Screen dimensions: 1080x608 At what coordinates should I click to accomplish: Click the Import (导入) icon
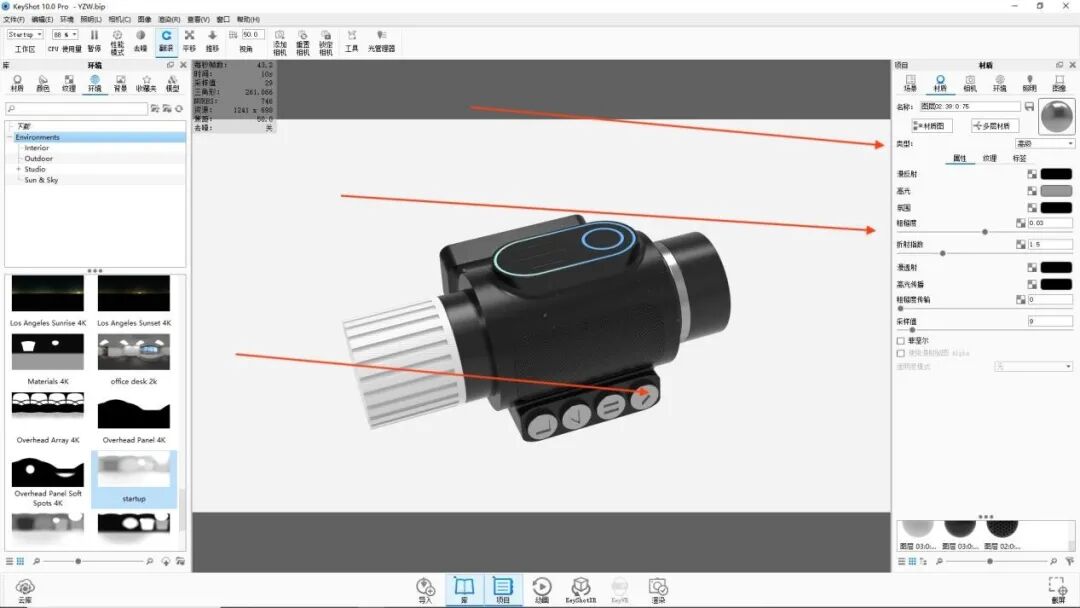(424, 587)
